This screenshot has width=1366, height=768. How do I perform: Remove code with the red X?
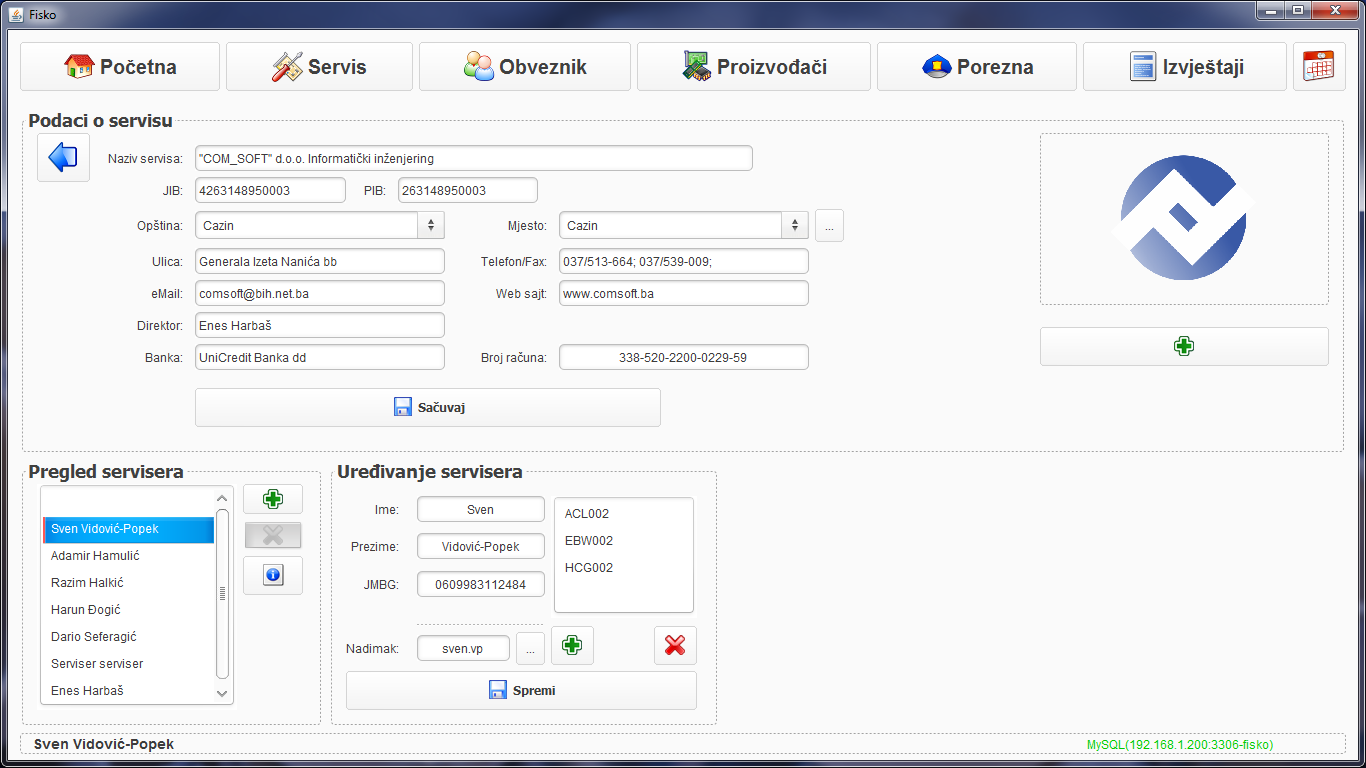(x=675, y=645)
